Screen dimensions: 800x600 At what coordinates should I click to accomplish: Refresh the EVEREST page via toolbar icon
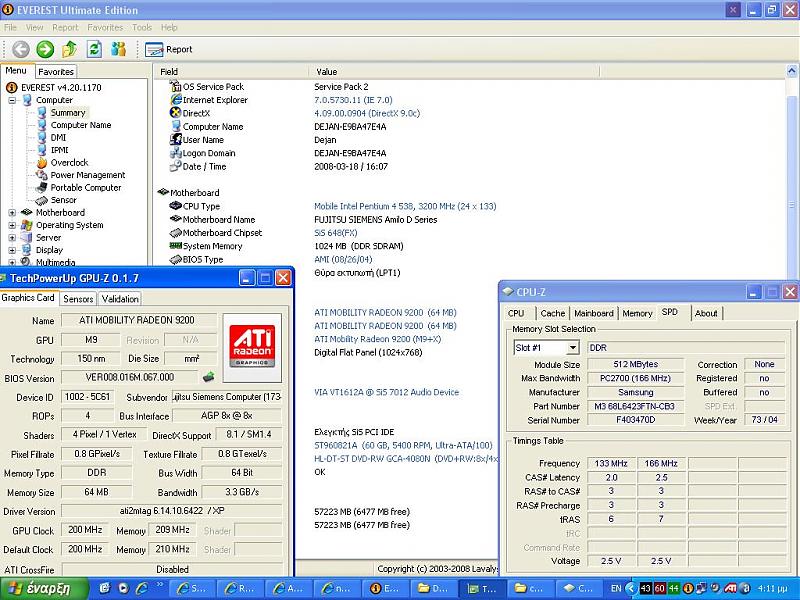(x=94, y=49)
